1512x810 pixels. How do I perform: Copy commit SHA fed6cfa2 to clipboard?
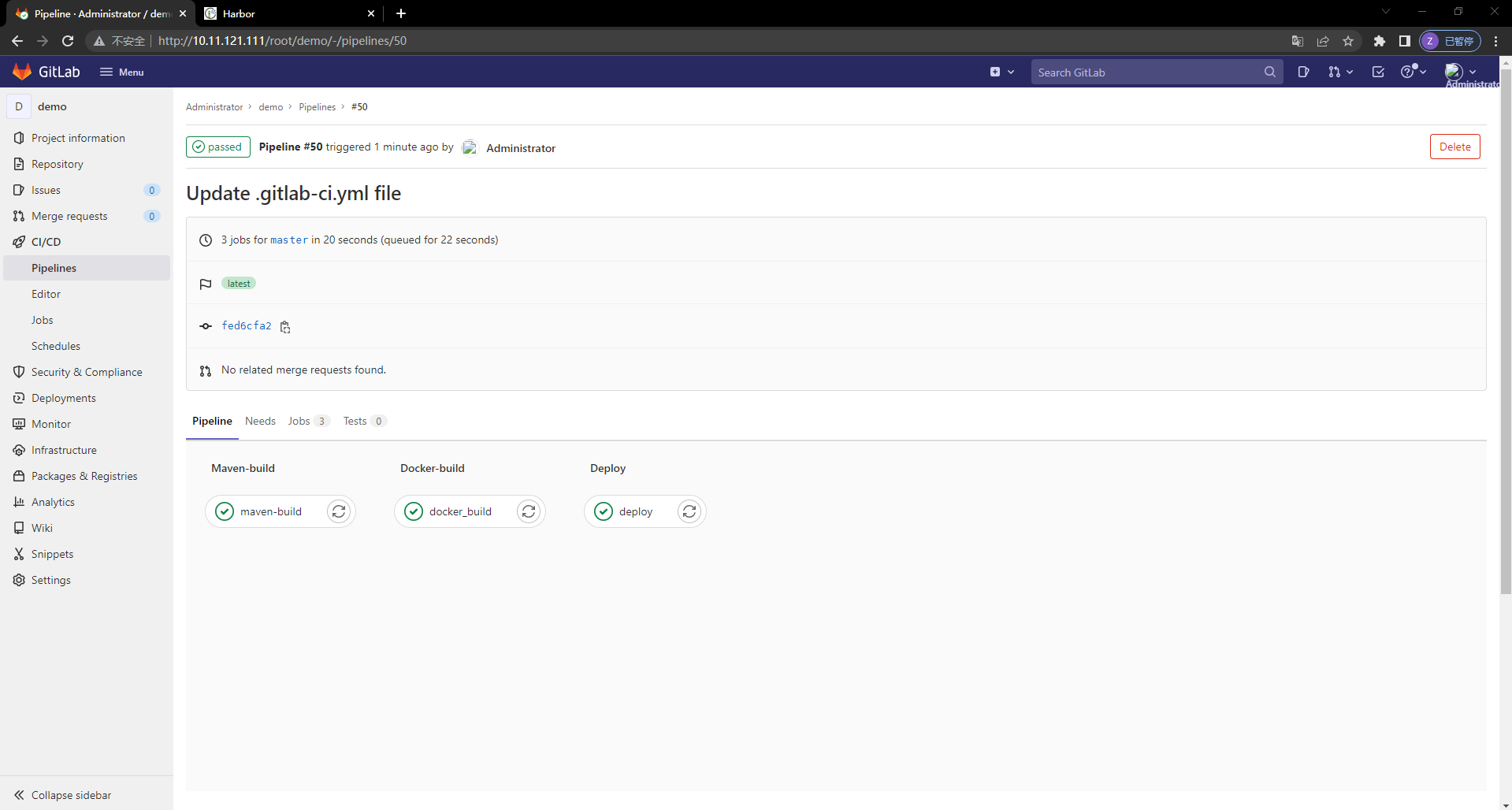(x=285, y=326)
